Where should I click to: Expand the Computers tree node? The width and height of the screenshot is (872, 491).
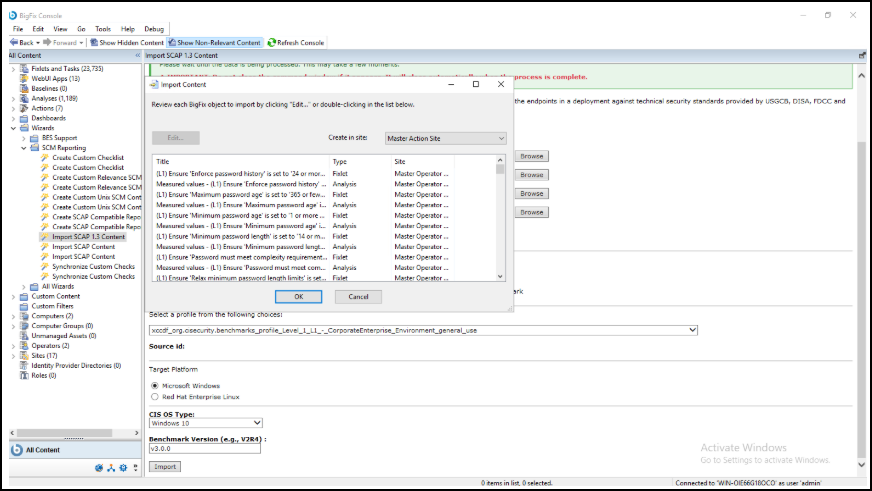(13, 316)
